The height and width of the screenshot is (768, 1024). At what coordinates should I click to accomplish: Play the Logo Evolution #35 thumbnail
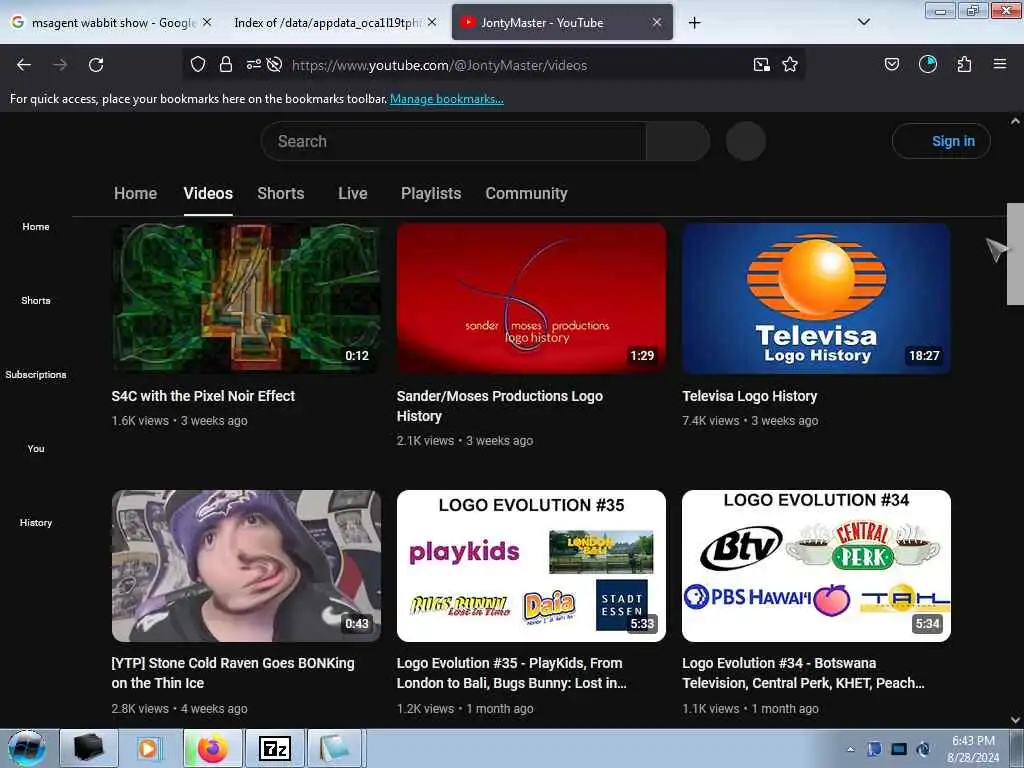click(x=532, y=566)
